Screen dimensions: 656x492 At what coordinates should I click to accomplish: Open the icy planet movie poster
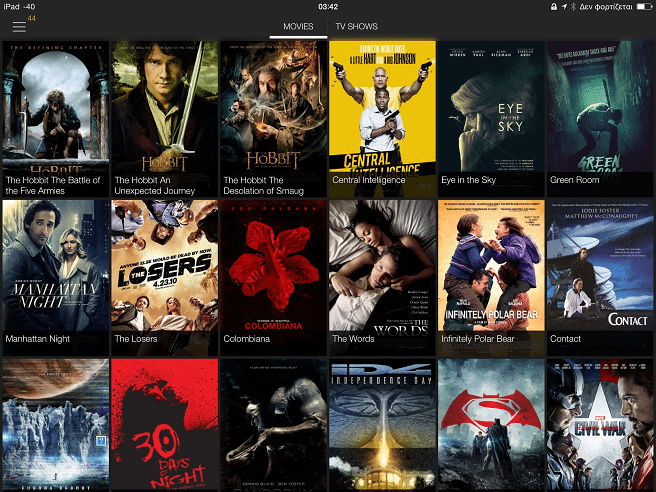coord(56,425)
